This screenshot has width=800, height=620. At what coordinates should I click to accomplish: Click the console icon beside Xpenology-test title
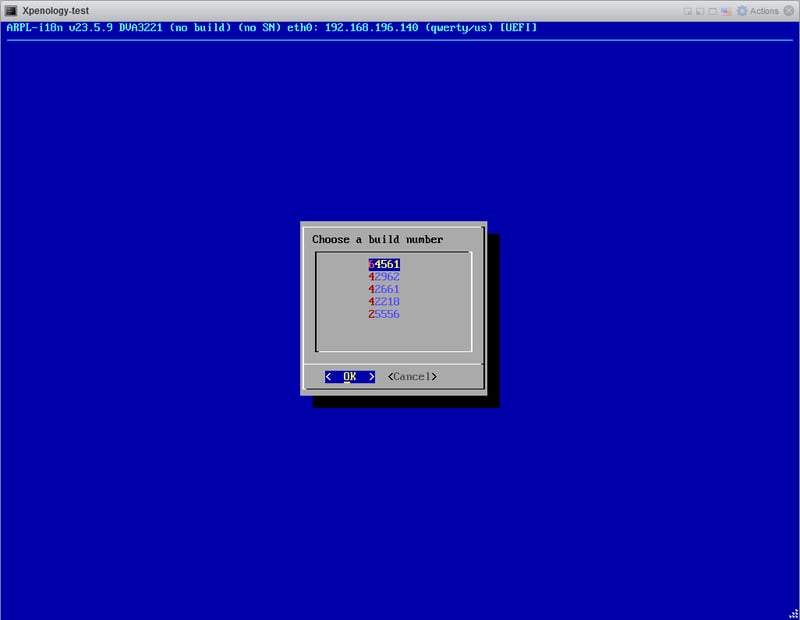(10, 10)
